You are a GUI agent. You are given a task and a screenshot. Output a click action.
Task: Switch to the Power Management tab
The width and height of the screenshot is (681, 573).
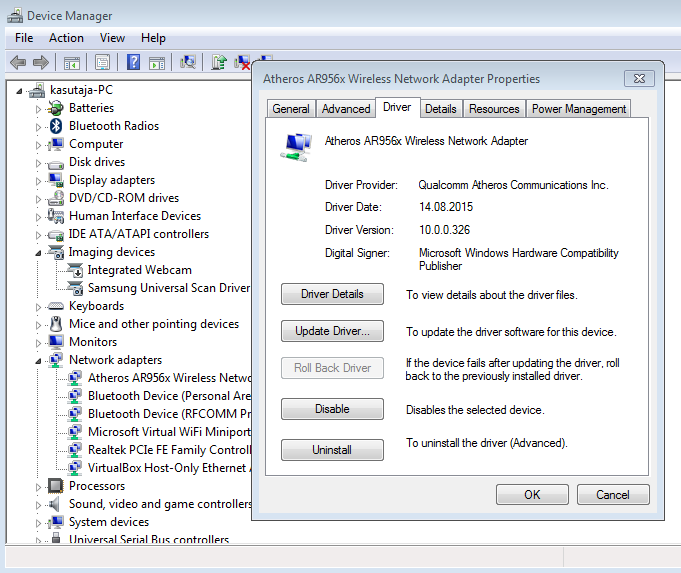click(x=579, y=109)
